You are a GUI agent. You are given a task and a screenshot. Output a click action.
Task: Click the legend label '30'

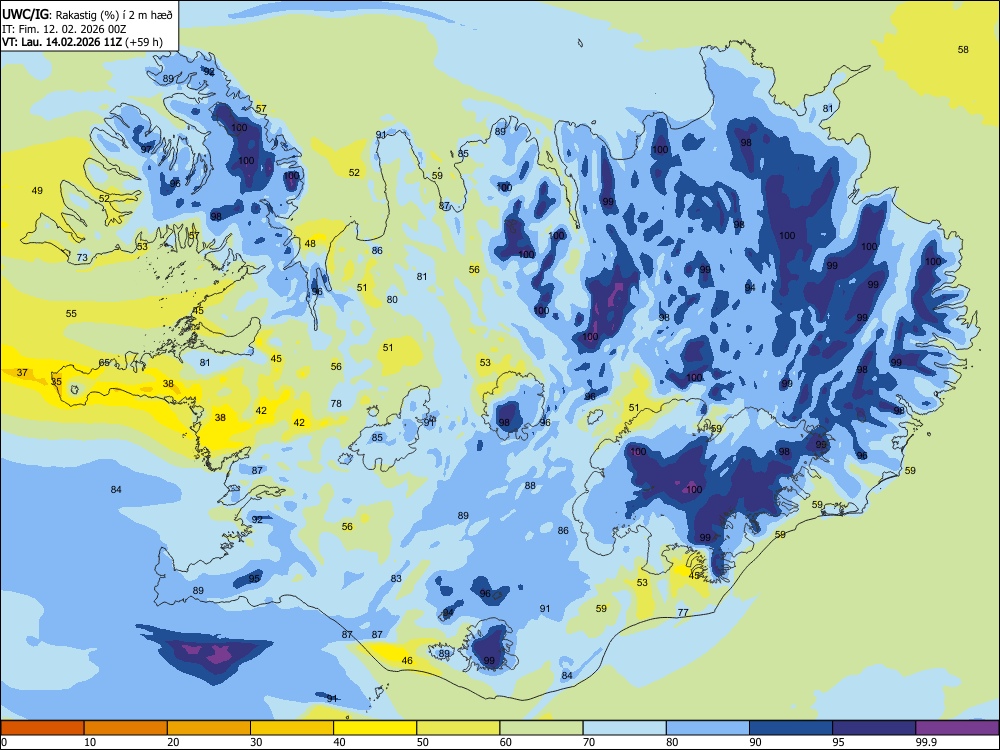pos(256,742)
